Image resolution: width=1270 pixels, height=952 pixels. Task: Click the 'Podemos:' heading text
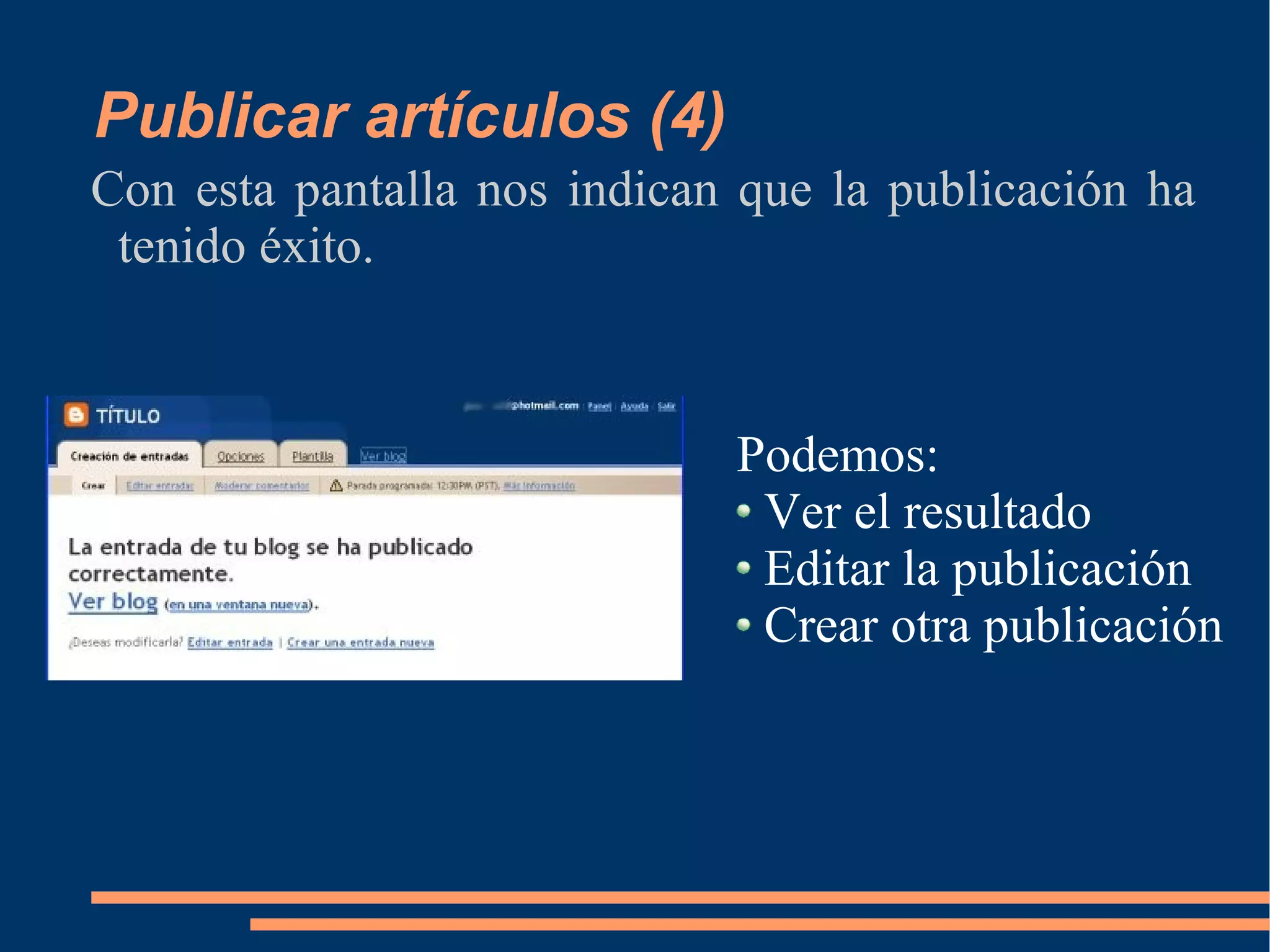(837, 455)
